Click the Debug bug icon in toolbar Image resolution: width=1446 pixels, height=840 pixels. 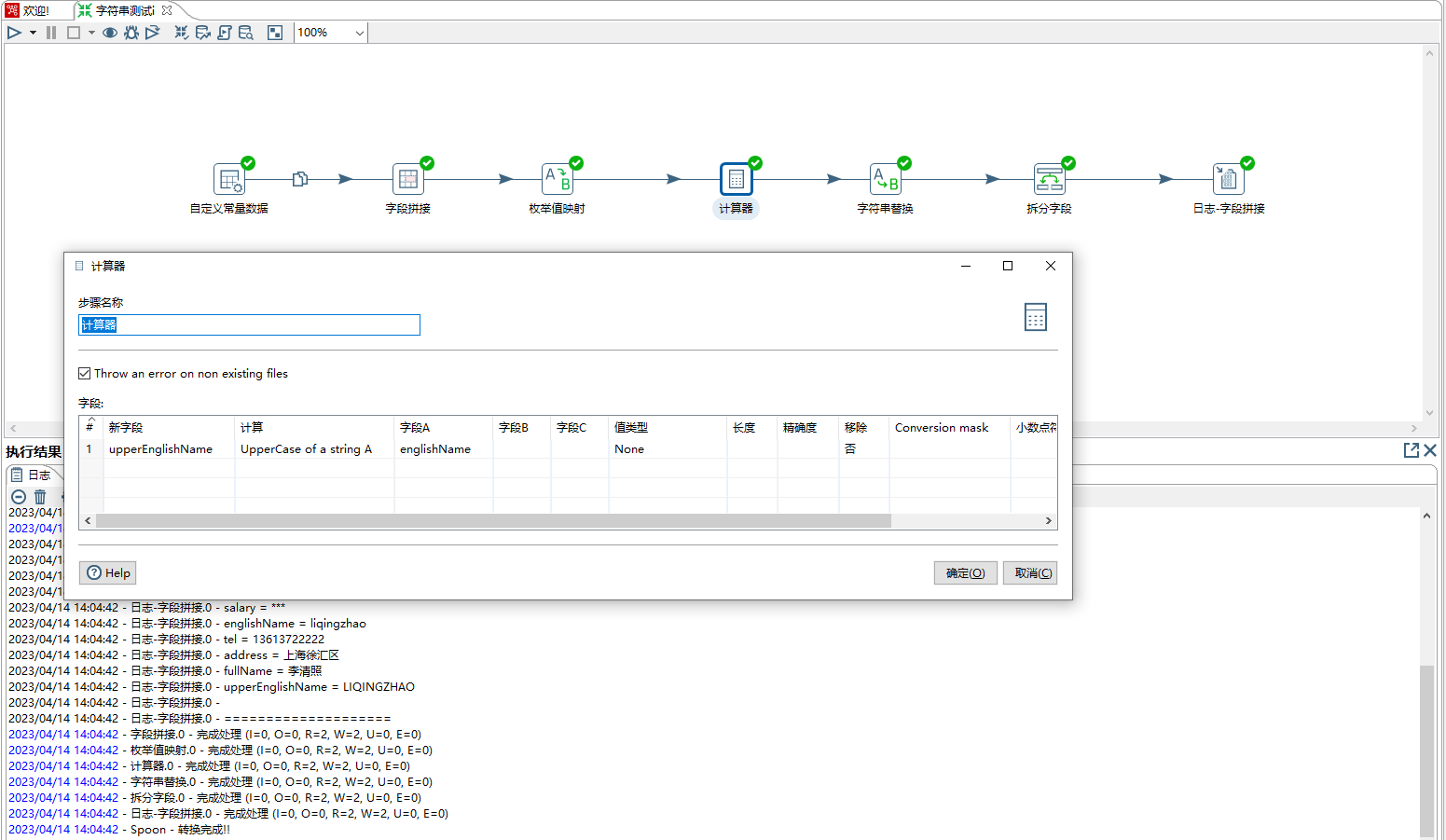[x=131, y=33]
